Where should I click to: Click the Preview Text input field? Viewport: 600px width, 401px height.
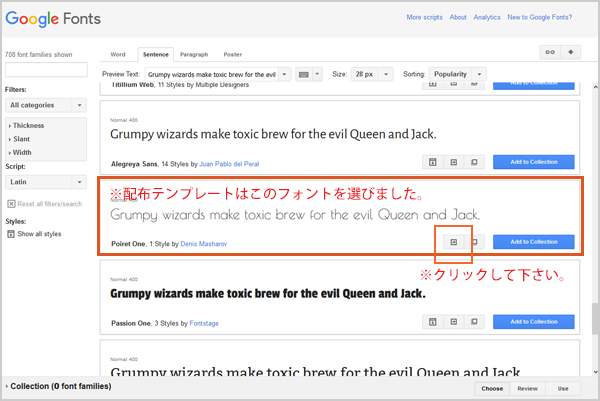(x=212, y=74)
